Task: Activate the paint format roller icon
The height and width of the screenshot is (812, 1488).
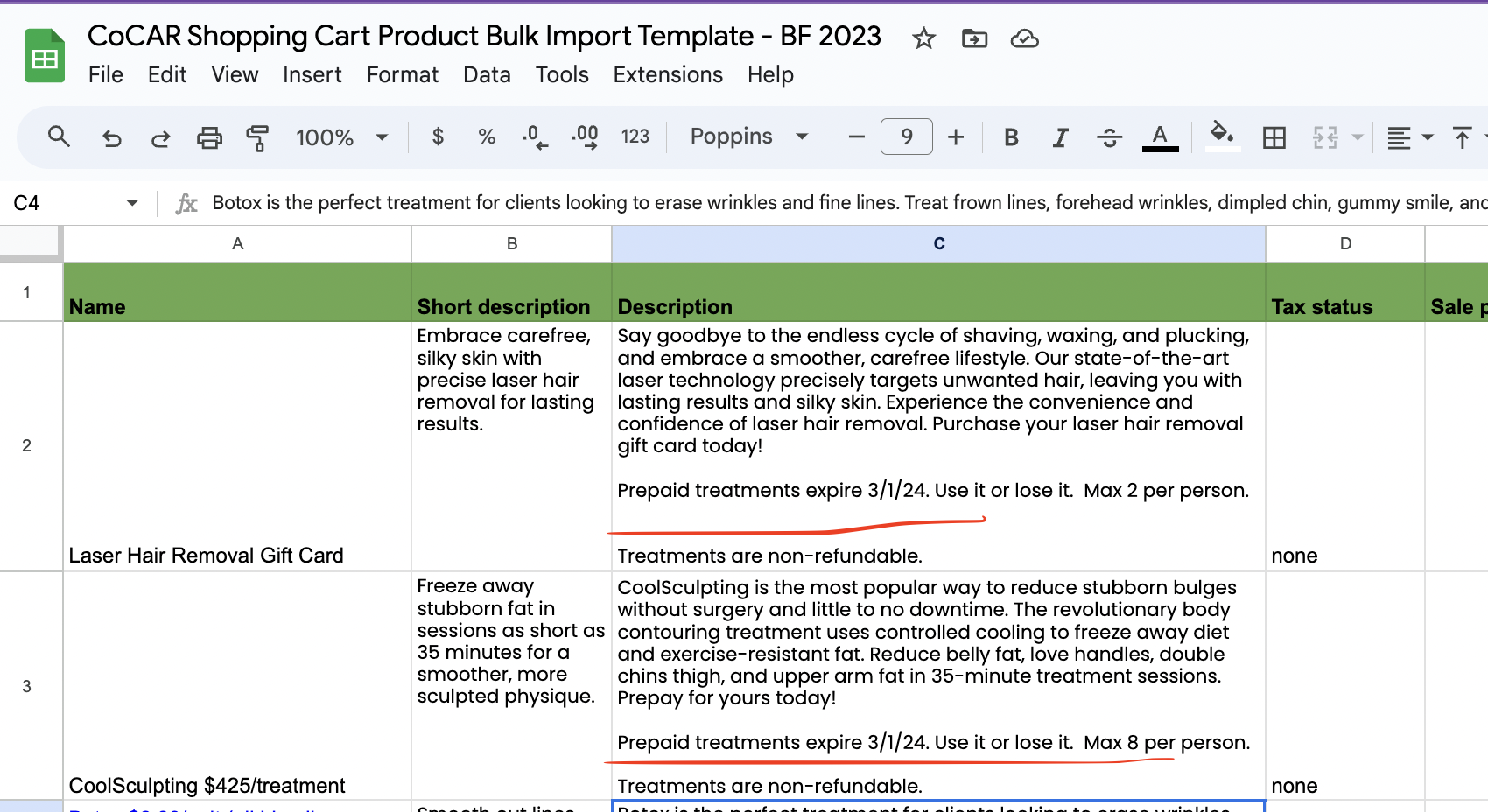Action: coord(257,137)
